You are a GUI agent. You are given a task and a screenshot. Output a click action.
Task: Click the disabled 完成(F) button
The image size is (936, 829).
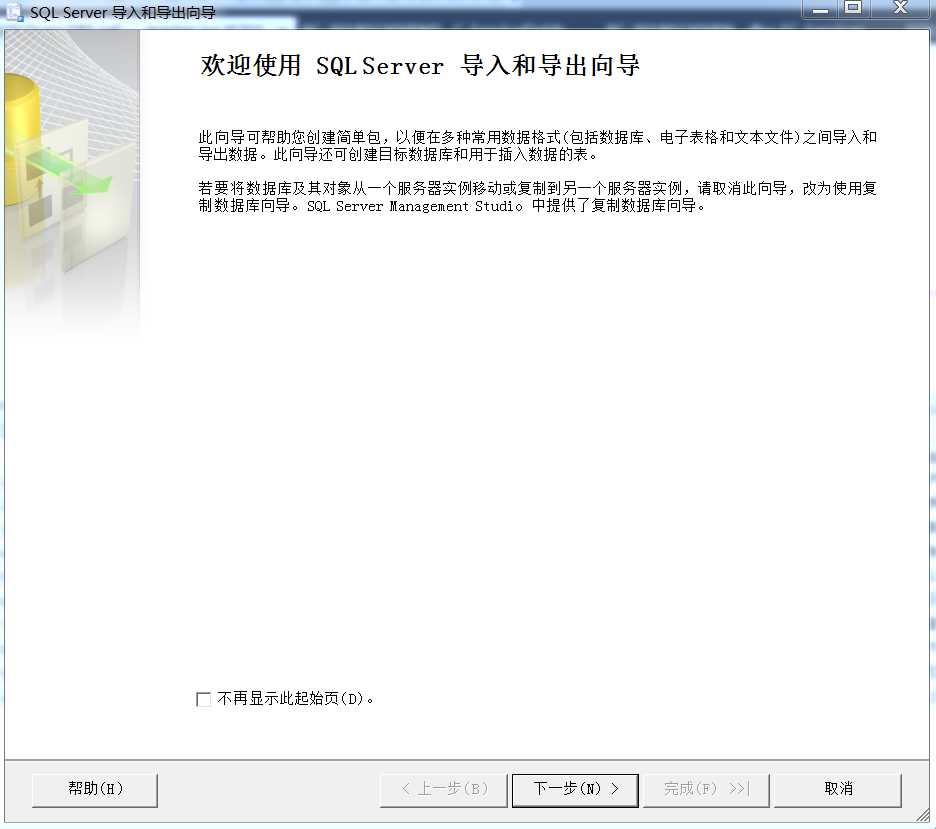[x=706, y=790]
